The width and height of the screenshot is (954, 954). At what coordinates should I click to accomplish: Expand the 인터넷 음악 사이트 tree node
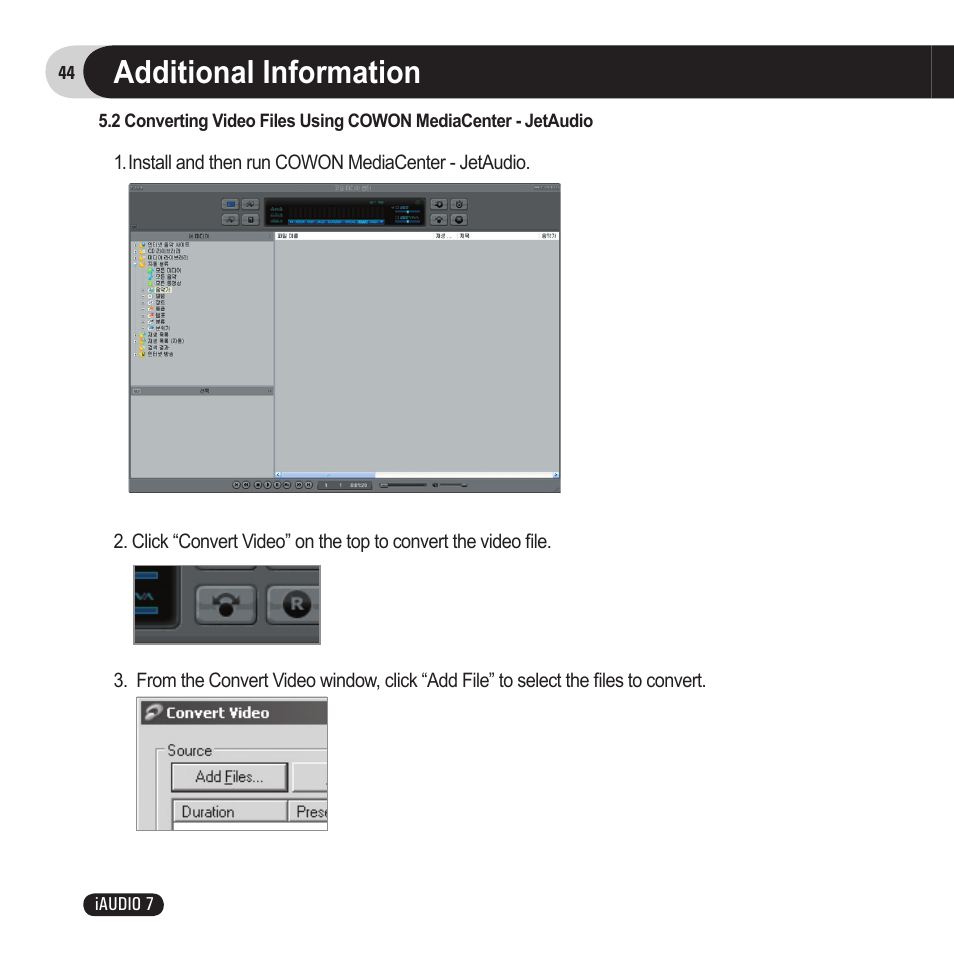135,245
